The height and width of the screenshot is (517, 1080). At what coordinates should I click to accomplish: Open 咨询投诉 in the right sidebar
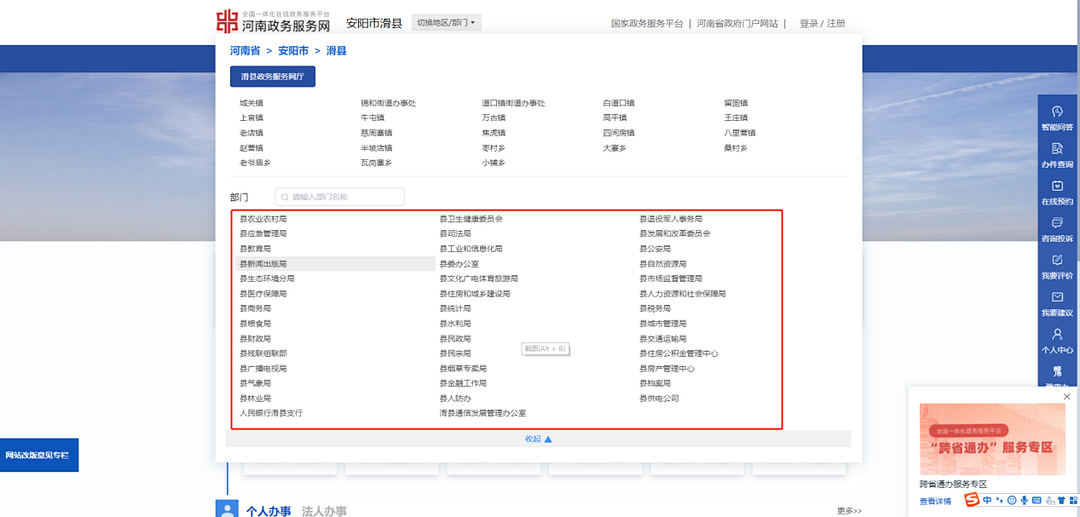1057,223
